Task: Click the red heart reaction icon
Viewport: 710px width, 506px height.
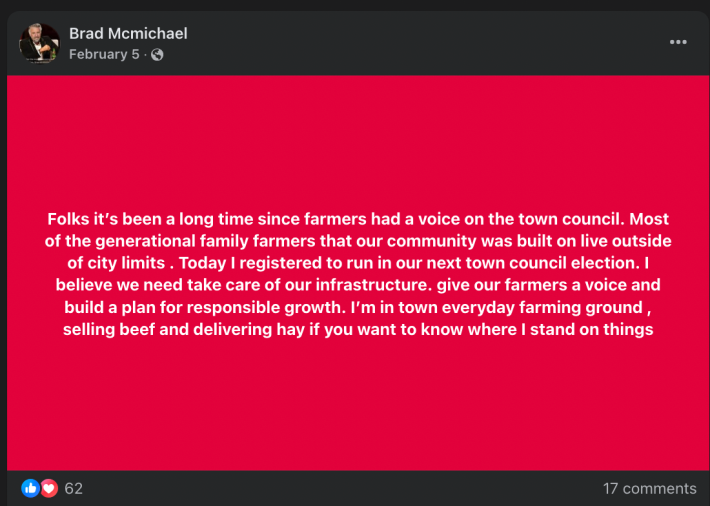Action: 49,488
